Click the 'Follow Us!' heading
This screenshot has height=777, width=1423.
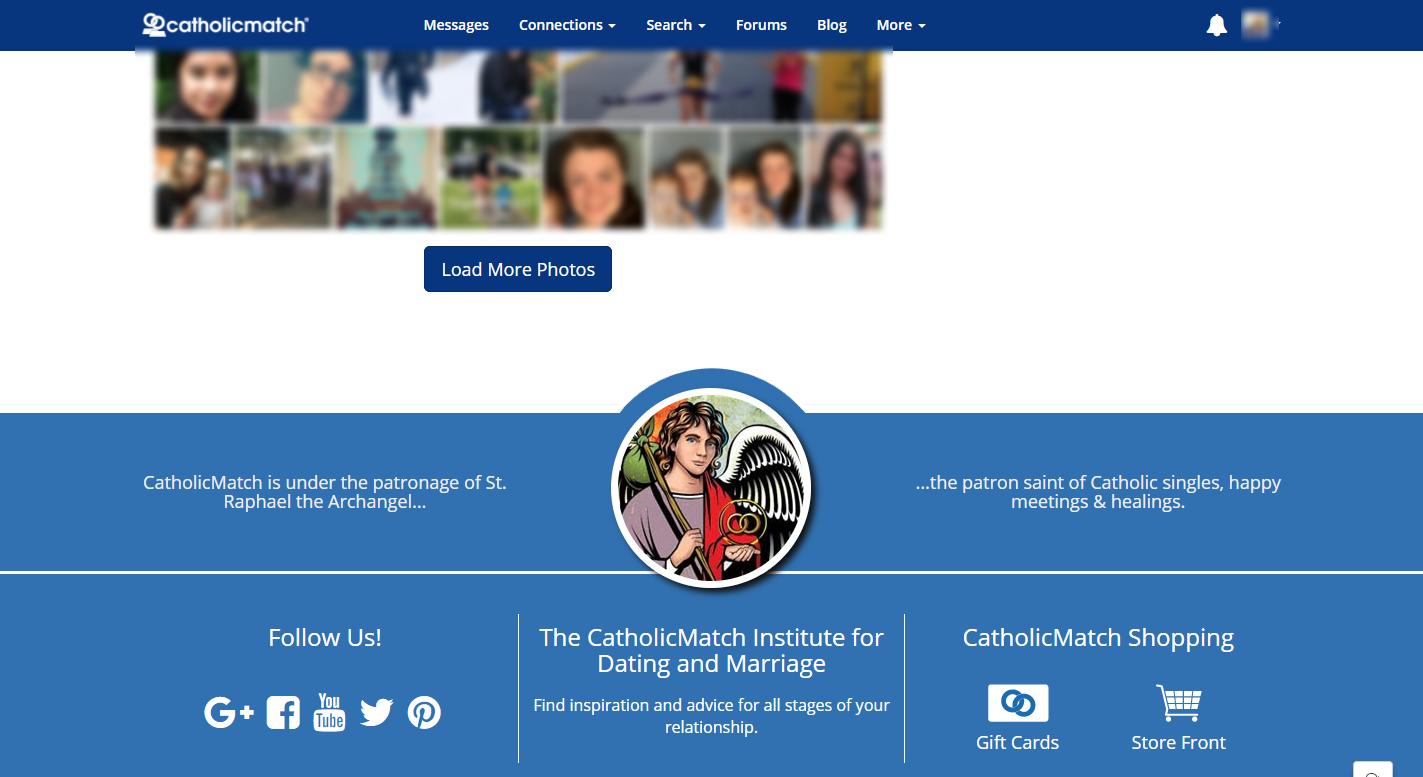coord(325,637)
